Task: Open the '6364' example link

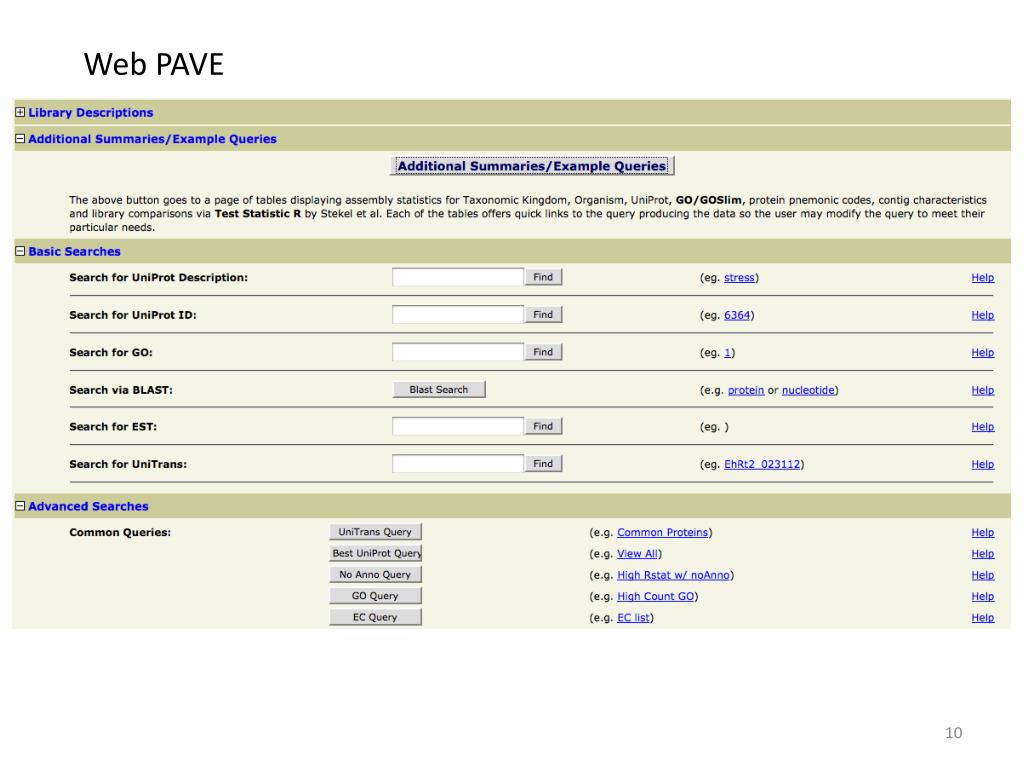Action: click(x=737, y=315)
